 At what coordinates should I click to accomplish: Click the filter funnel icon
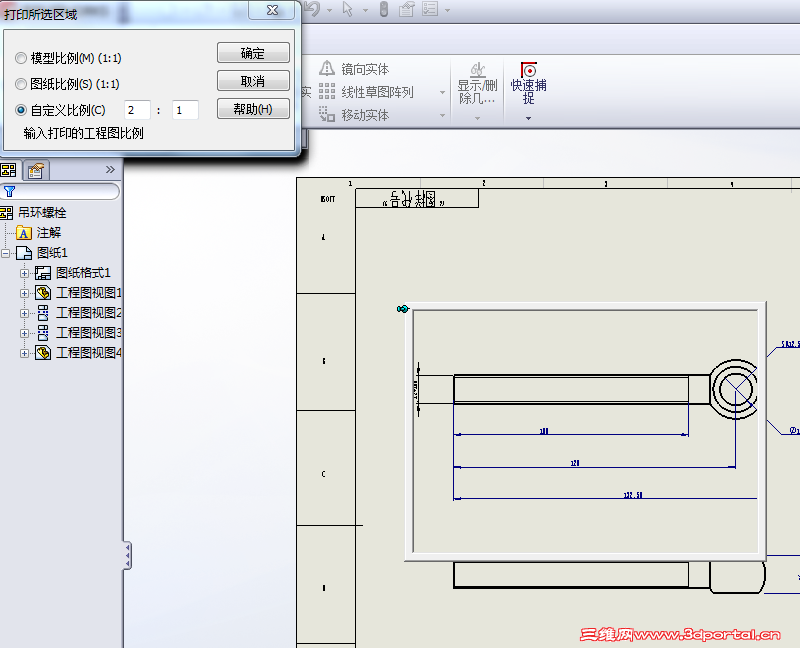[9, 191]
